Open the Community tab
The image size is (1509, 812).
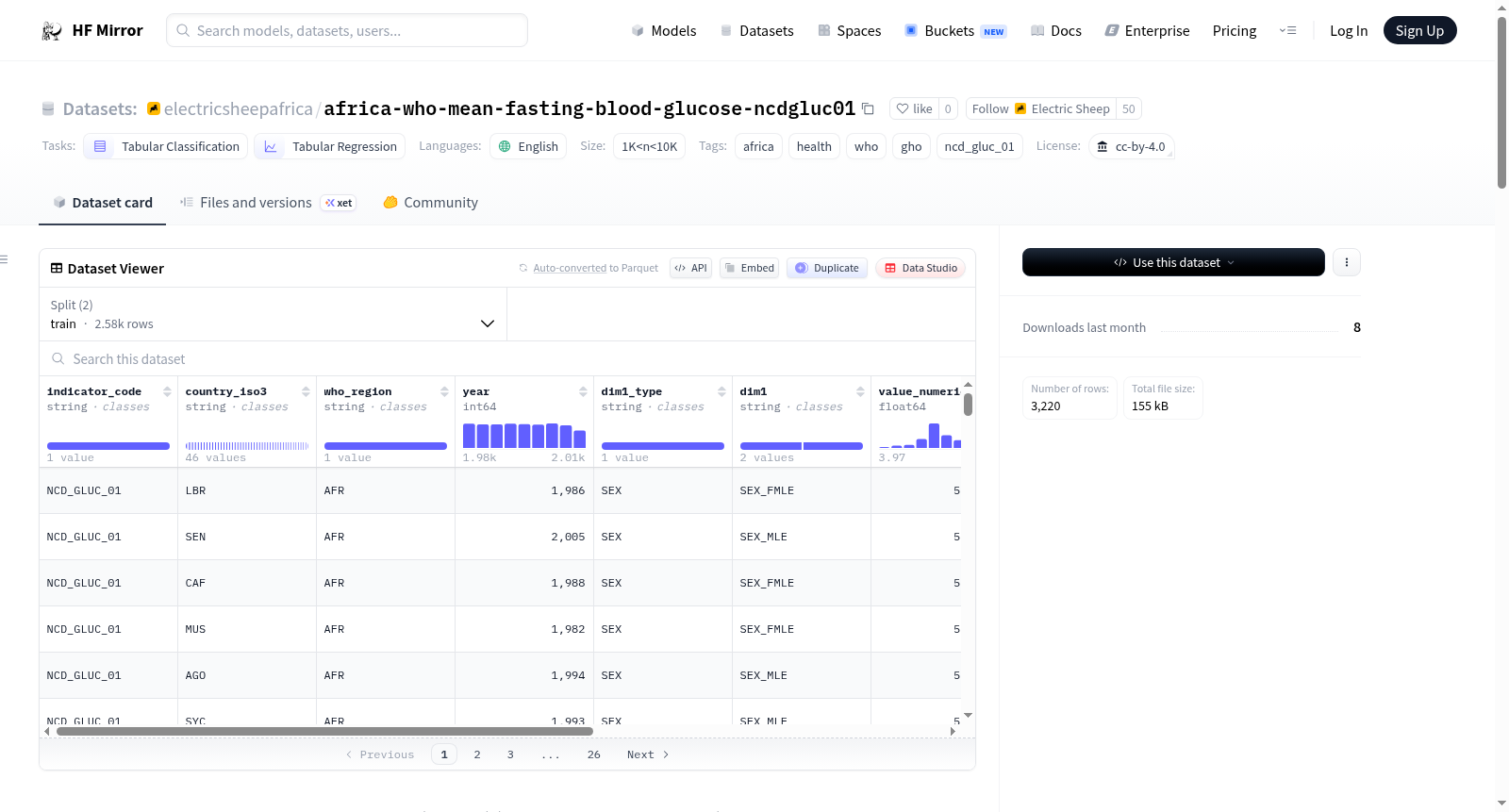(x=431, y=203)
